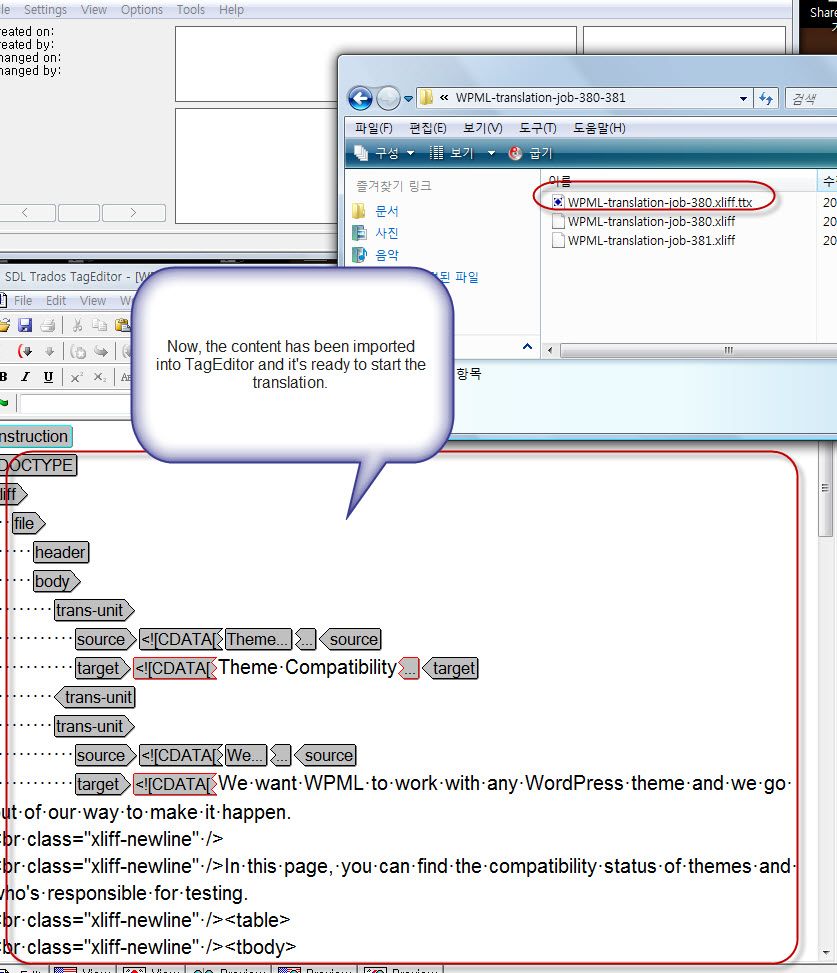
Task: Click the Print icon in TagEditor toolbar
Action: 48,325
